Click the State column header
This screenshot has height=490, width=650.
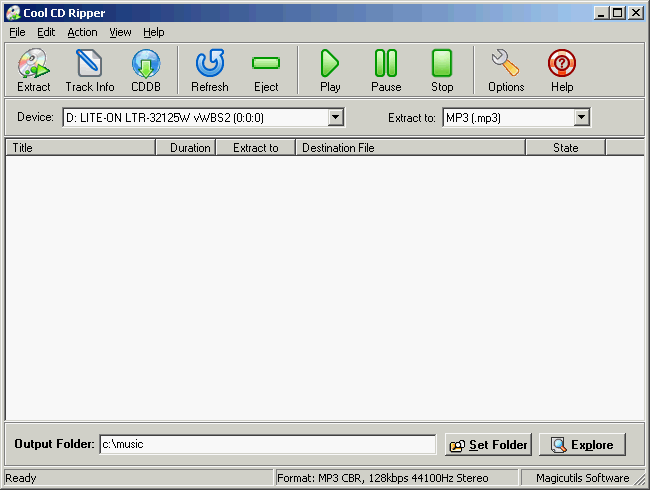(x=565, y=148)
